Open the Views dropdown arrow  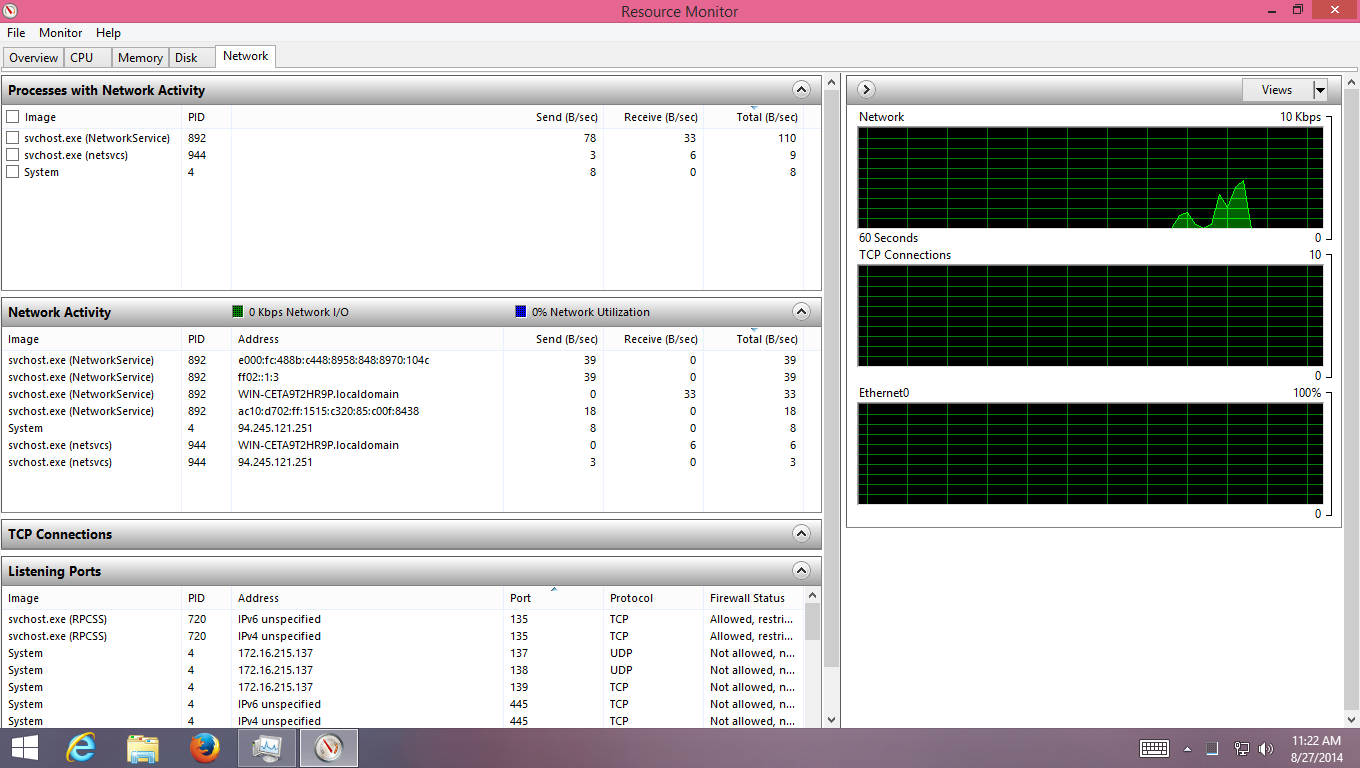(1320, 90)
